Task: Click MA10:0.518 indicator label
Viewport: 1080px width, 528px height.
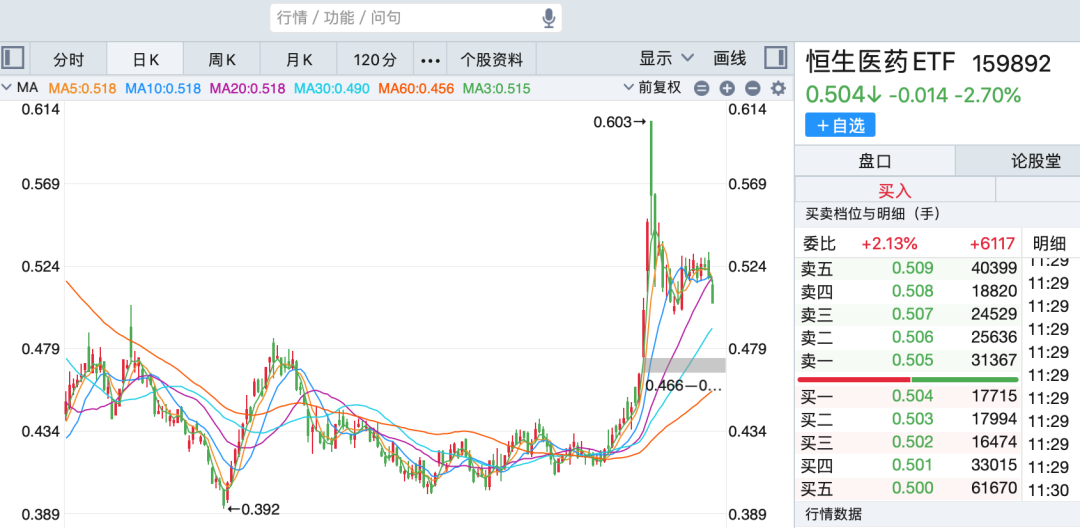Action: (x=163, y=88)
